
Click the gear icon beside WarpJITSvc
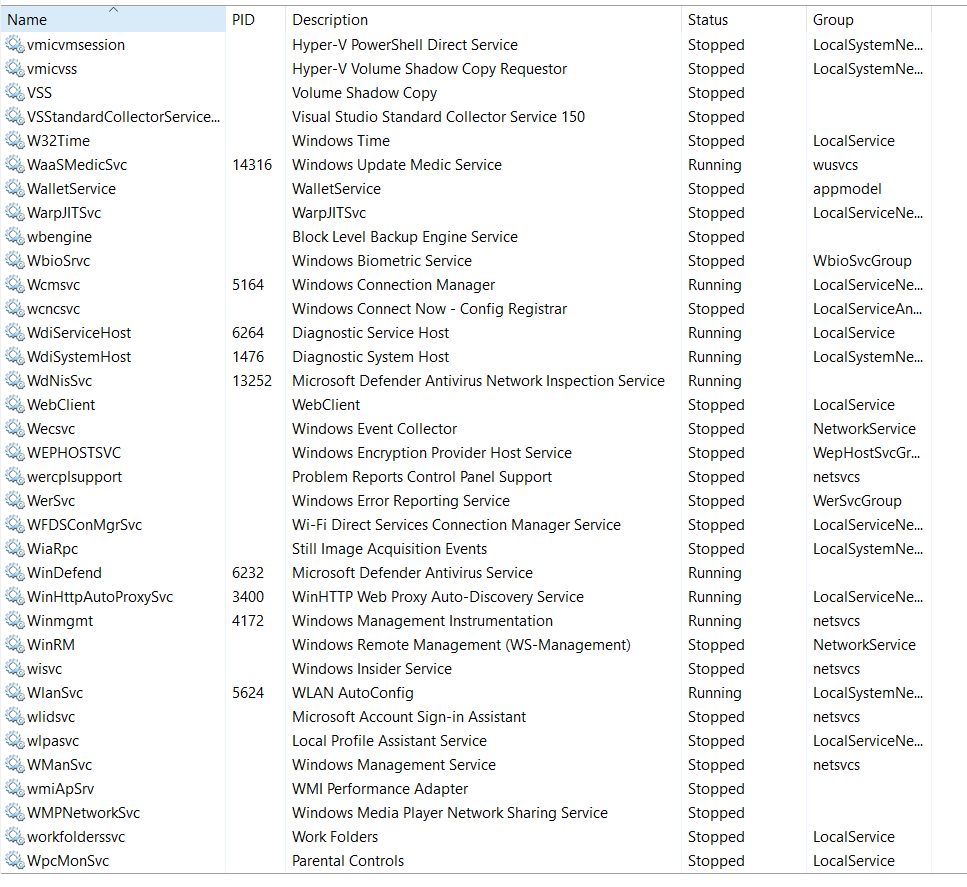tap(15, 213)
